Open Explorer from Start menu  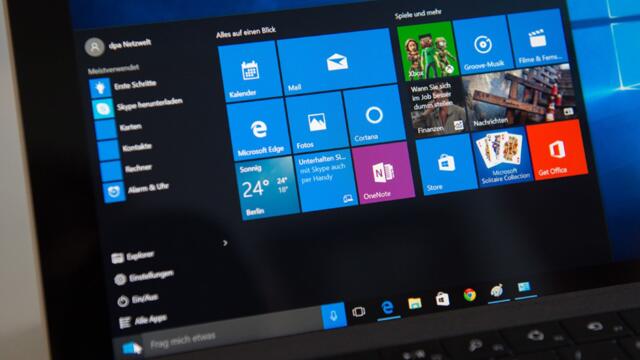click(133, 256)
